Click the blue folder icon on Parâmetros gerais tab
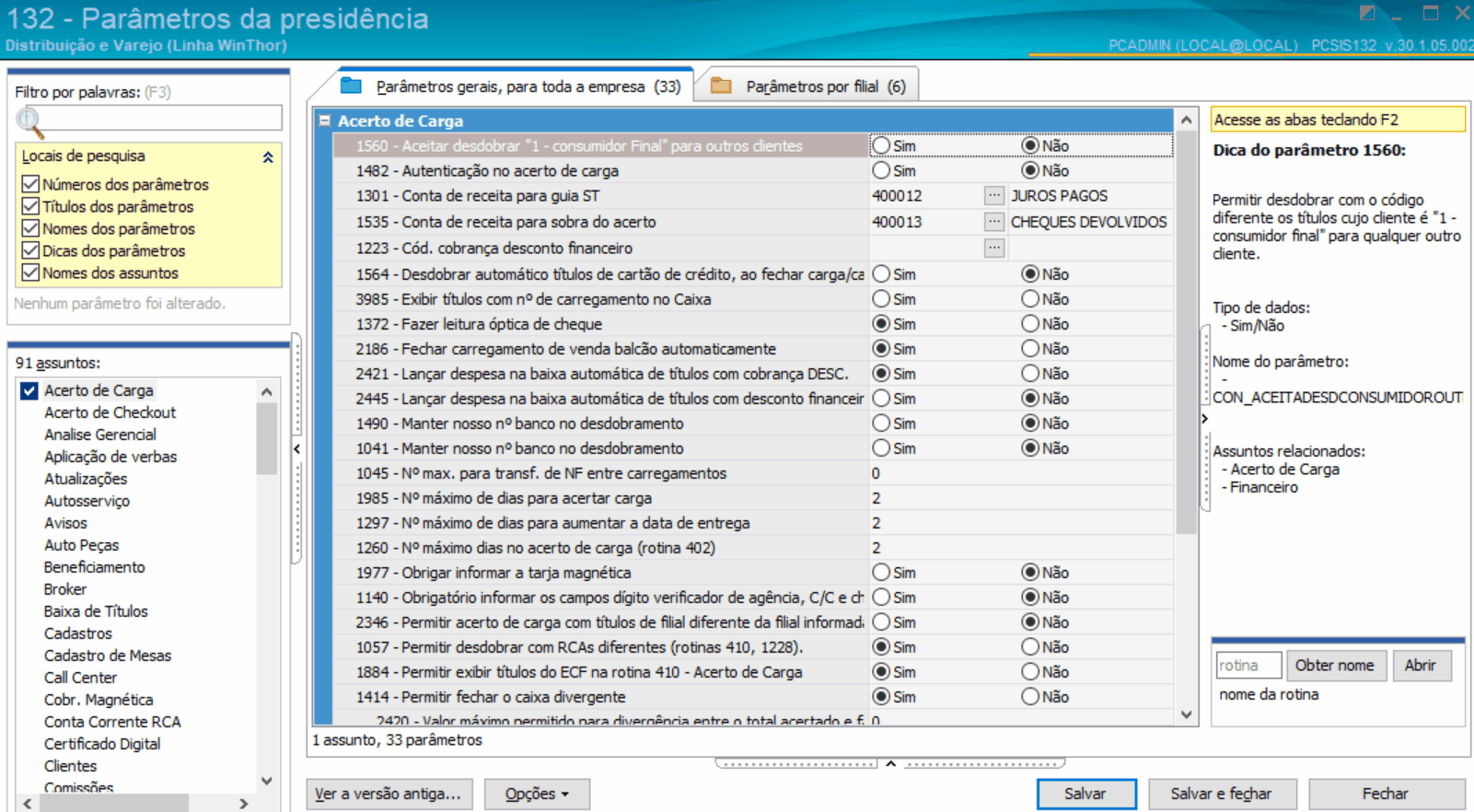 (x=351, y=86)
